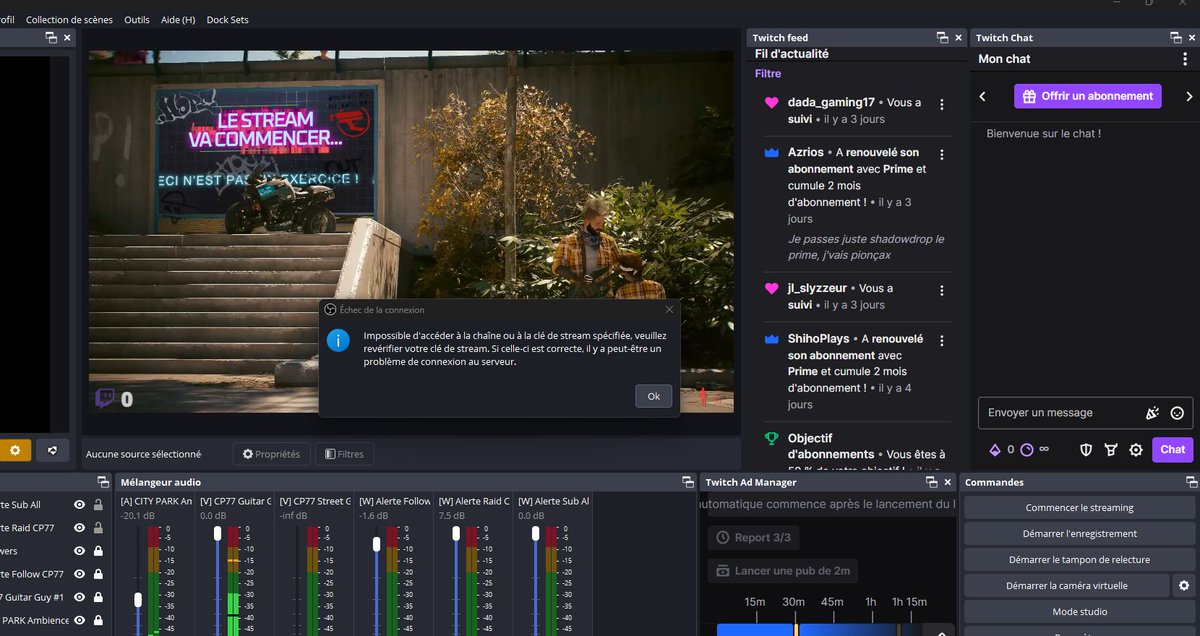Viewport: 1200px width, 636px height.
Task: Hide the Alerte Follow CP77 source
Action: pos(79,574)
